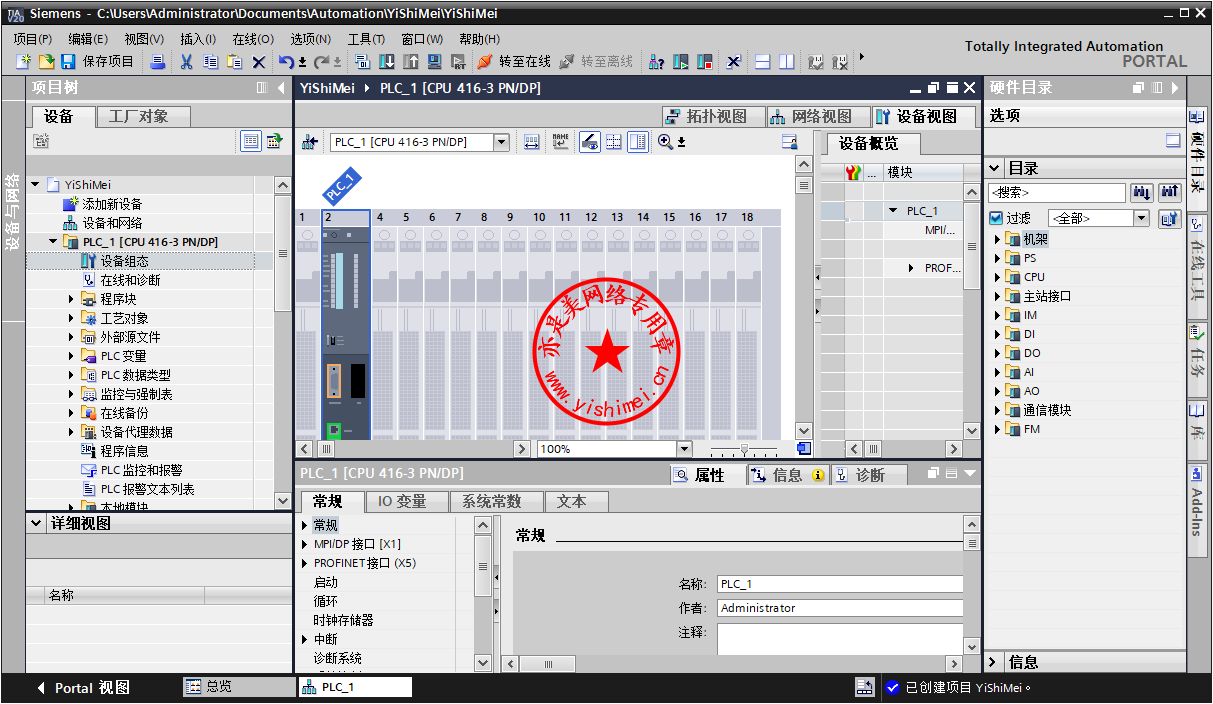Click the Print icon in toolbar
Viewport: 1213px width, 704px height.
pos(158,62)
